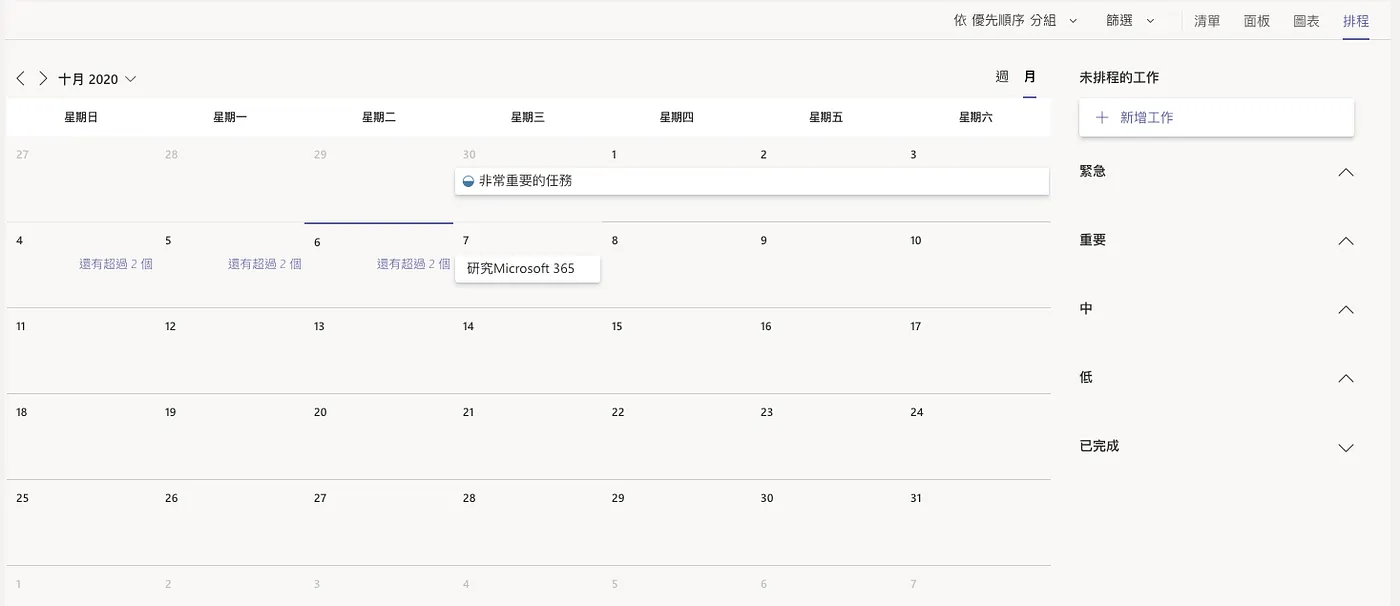This screenshot has width=1400, height=606.
Task: Select day 21 on the calendar
Action: pos(468,412)
